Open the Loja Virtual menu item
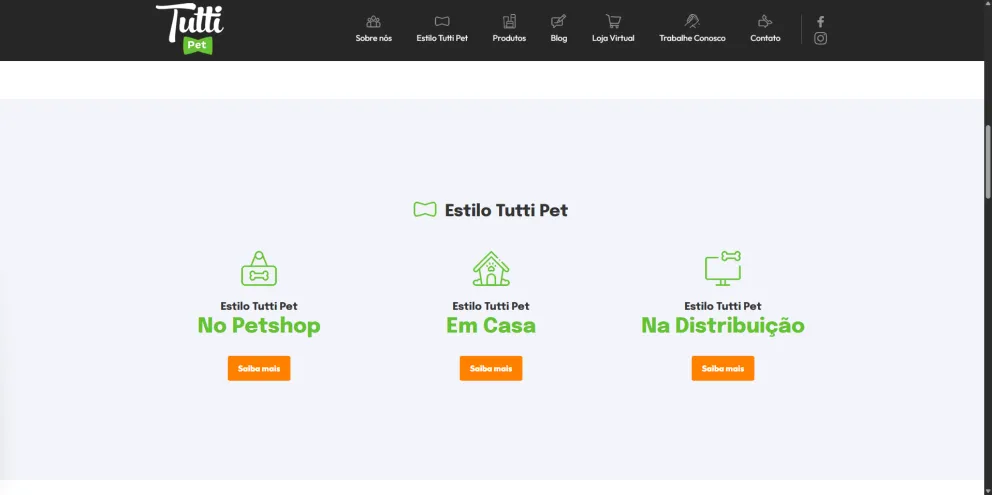992x495 pixels. 613,38
